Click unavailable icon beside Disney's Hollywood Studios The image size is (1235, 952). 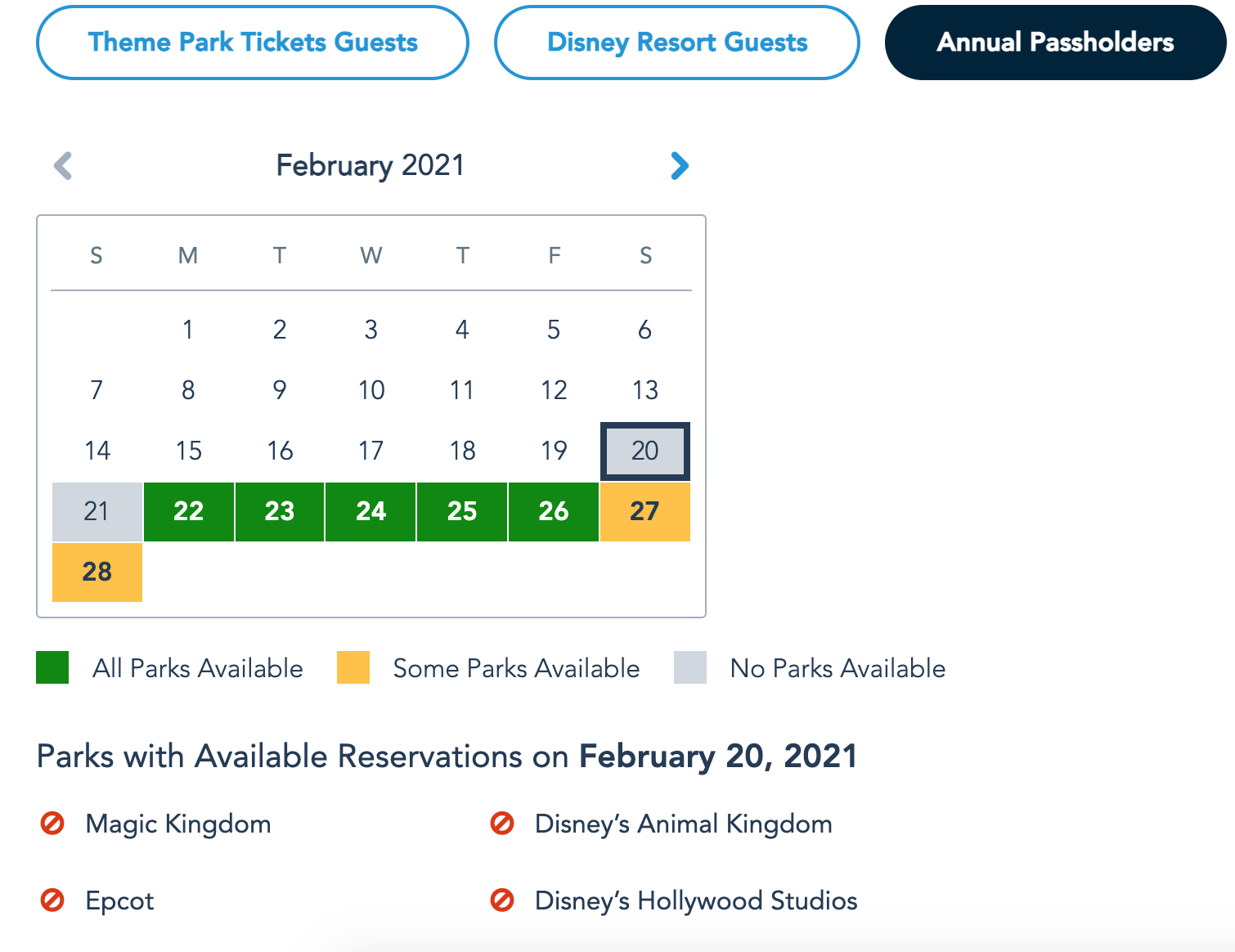coord(501,900)
